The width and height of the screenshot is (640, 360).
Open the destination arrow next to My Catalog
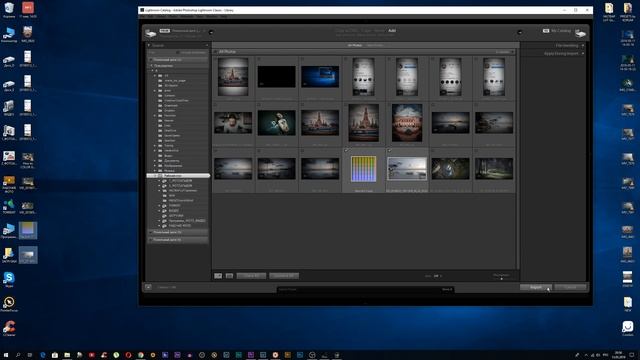tap(520, 32)
